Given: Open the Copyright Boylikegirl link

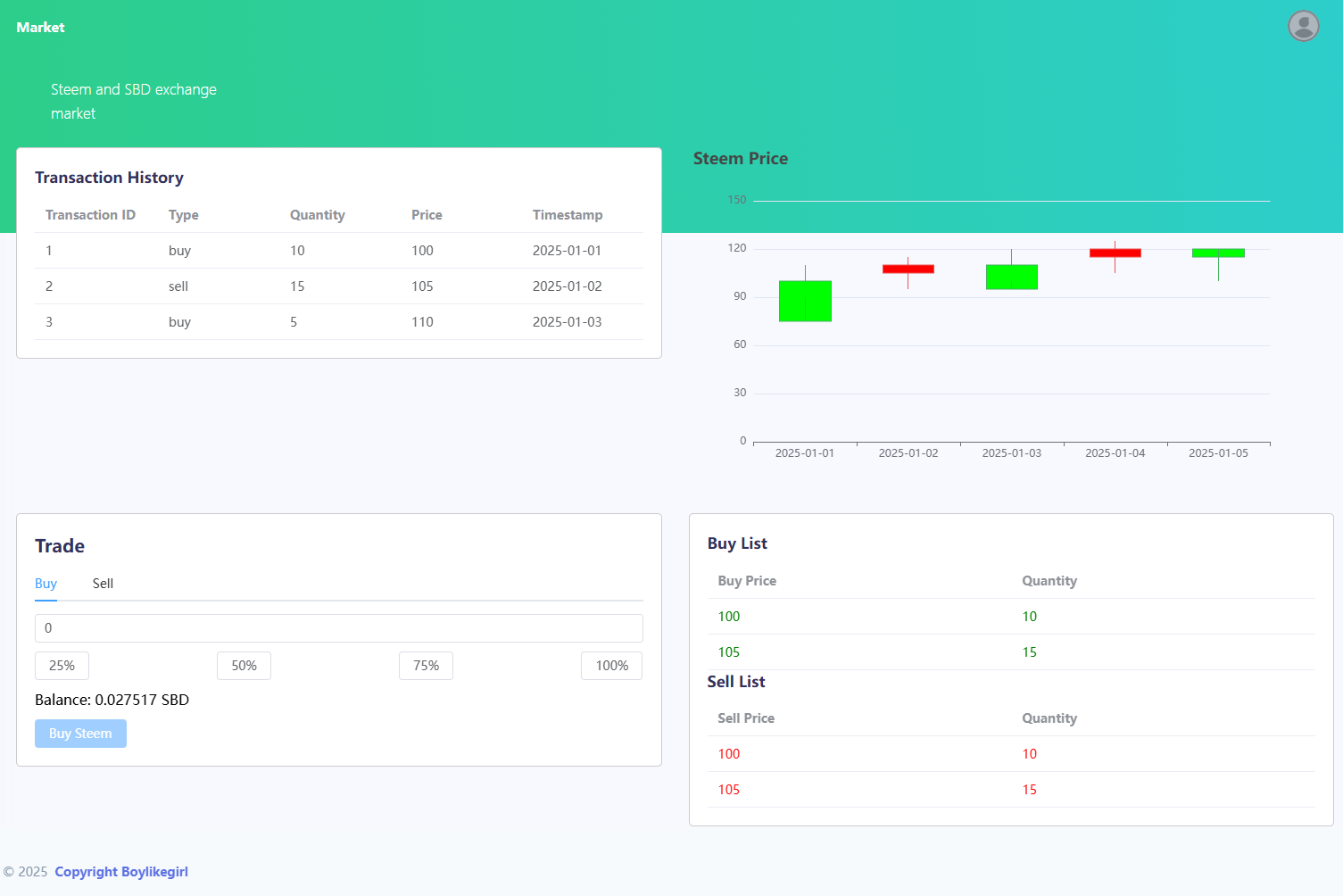Looking at the screenshot, I should coord(121,872).
